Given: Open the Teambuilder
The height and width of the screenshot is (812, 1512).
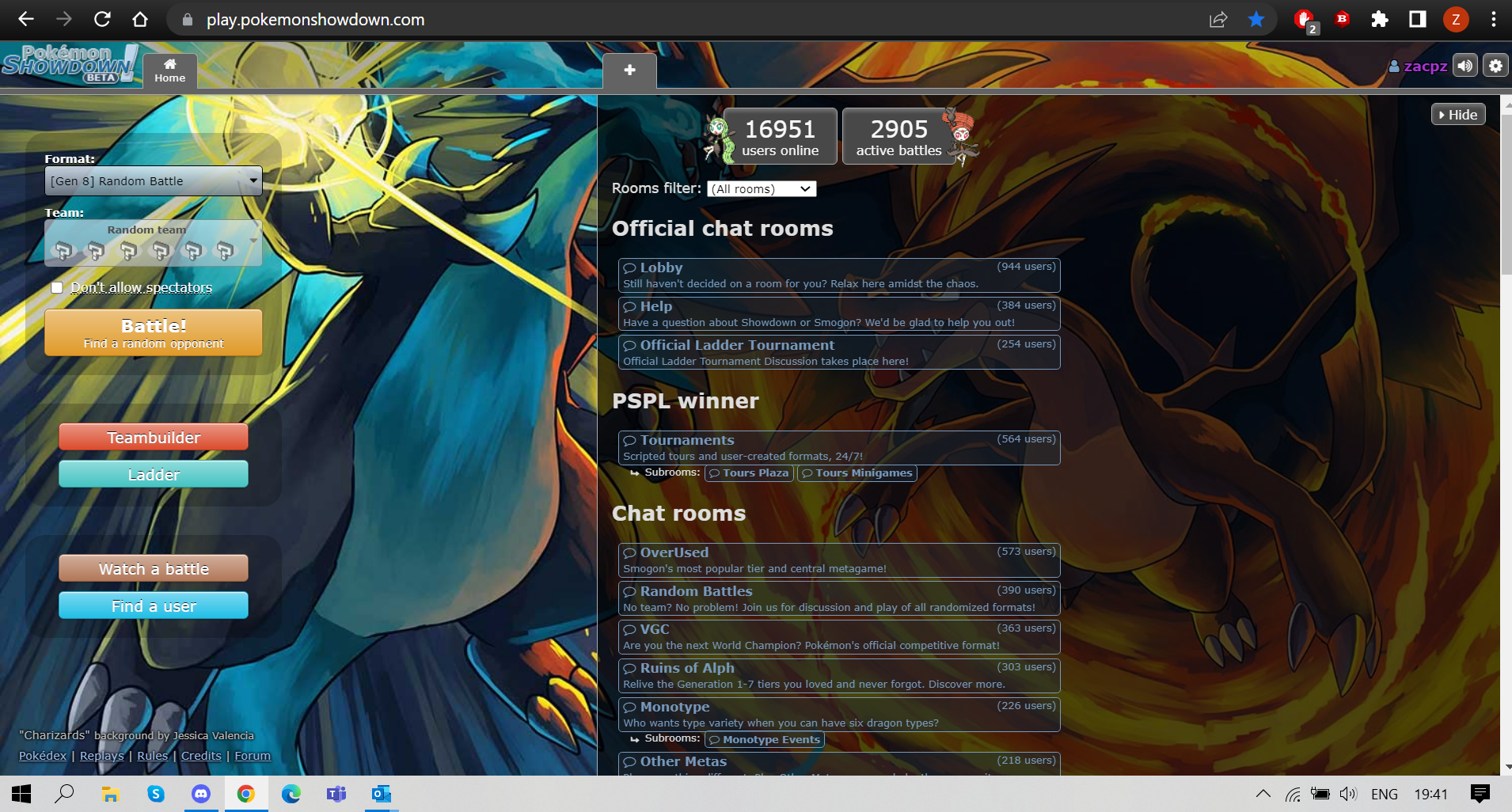Looking at the screenshot, I should pos(154,437).
